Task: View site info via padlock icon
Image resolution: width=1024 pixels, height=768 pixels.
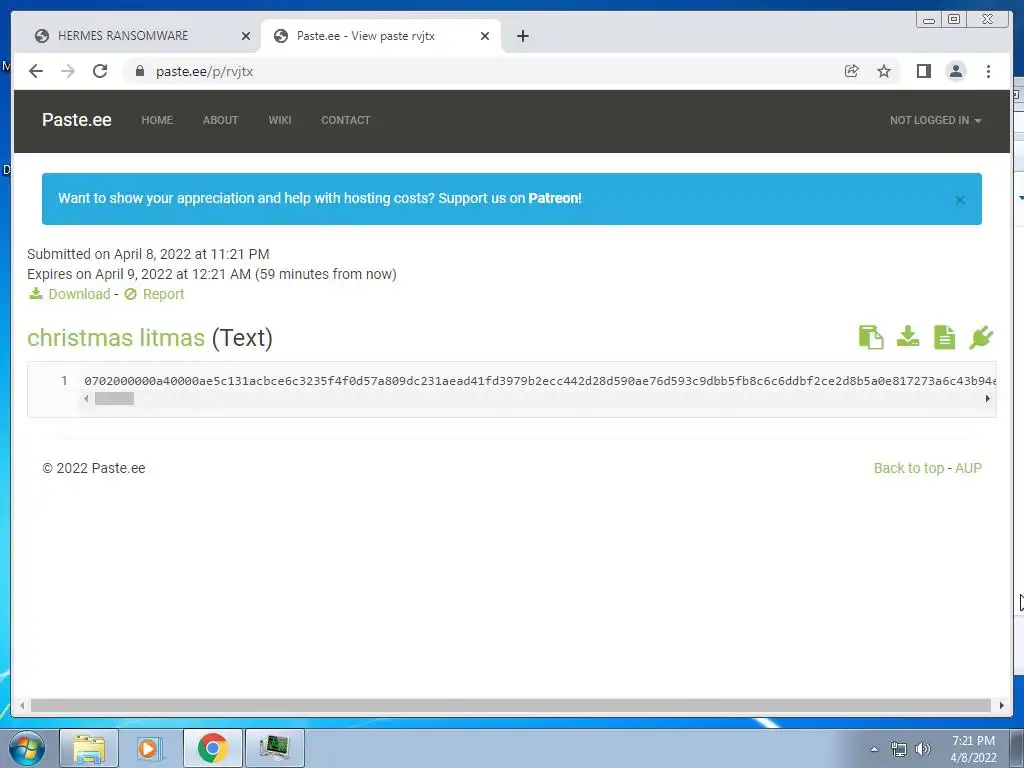Action: click(x=139, y=71)
